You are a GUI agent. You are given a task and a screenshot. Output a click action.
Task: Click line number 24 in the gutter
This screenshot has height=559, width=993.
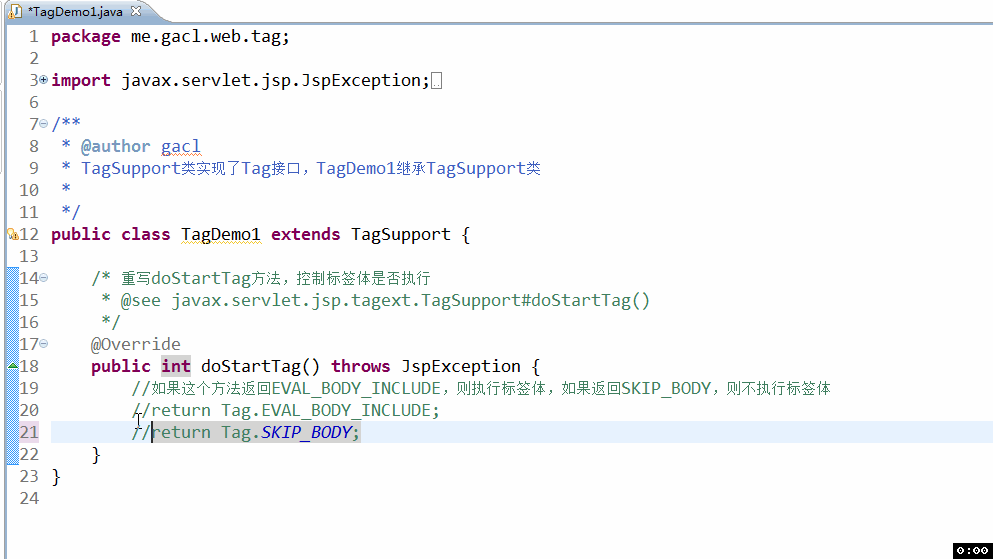pos(29,498)
